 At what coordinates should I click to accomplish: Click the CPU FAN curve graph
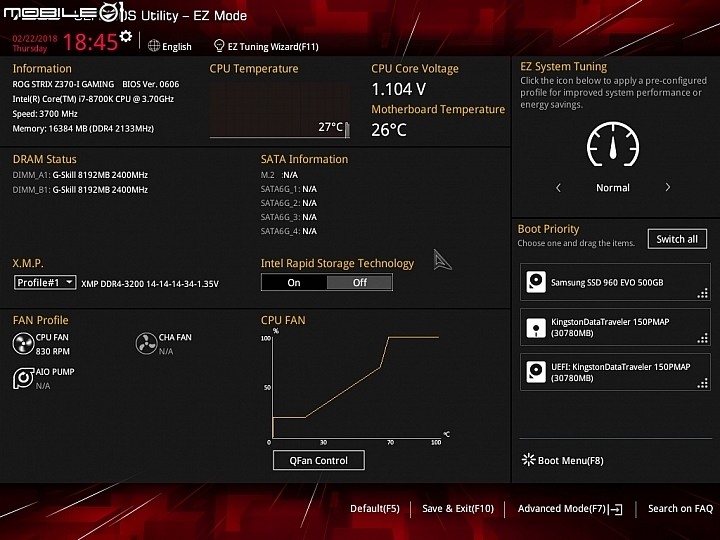click(354, 387)
